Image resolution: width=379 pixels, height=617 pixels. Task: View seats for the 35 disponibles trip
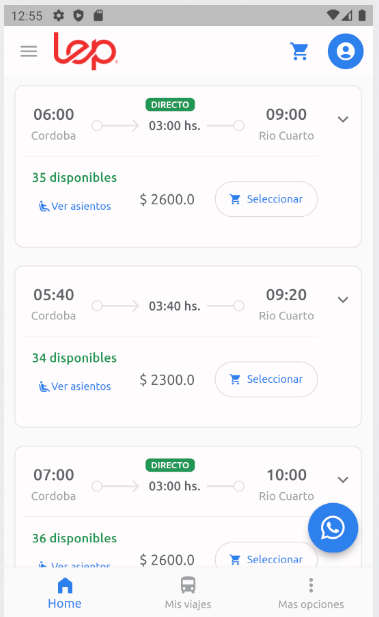click(75, 206)
